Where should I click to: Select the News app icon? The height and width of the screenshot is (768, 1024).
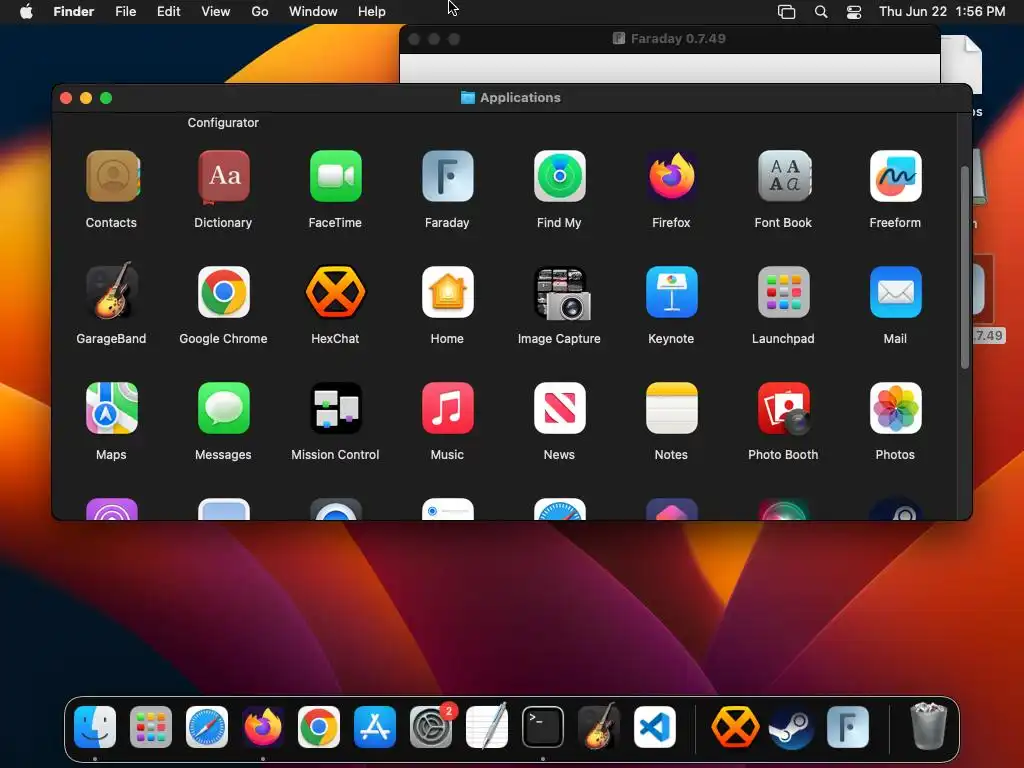pos(559,408)
